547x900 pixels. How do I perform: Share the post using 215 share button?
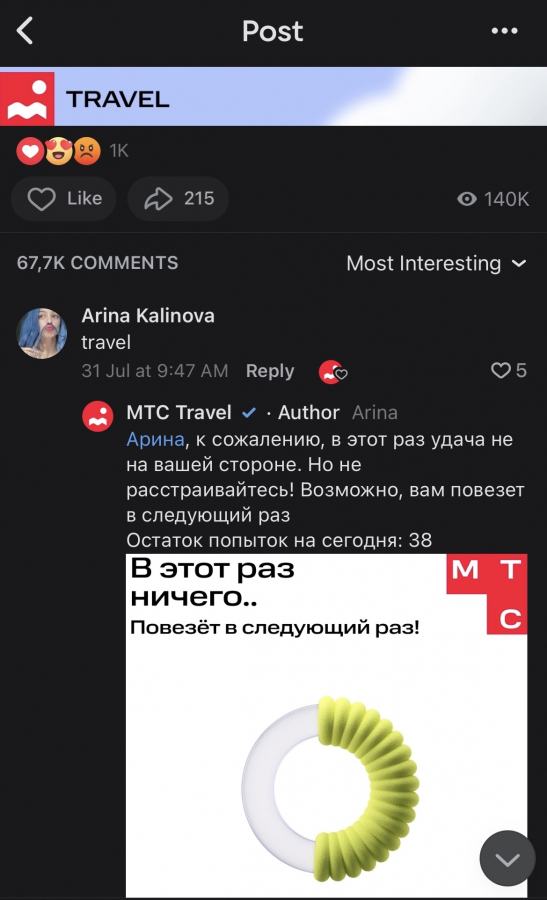(178, 199)
